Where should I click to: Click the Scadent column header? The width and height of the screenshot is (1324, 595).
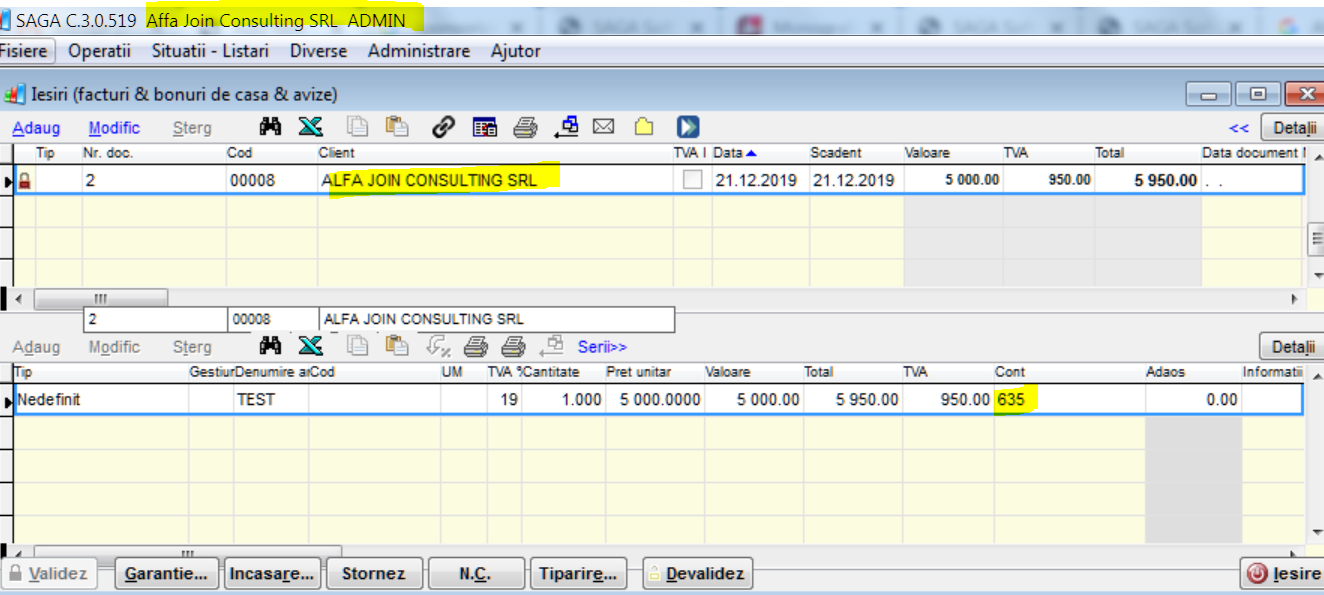(855, 153)
